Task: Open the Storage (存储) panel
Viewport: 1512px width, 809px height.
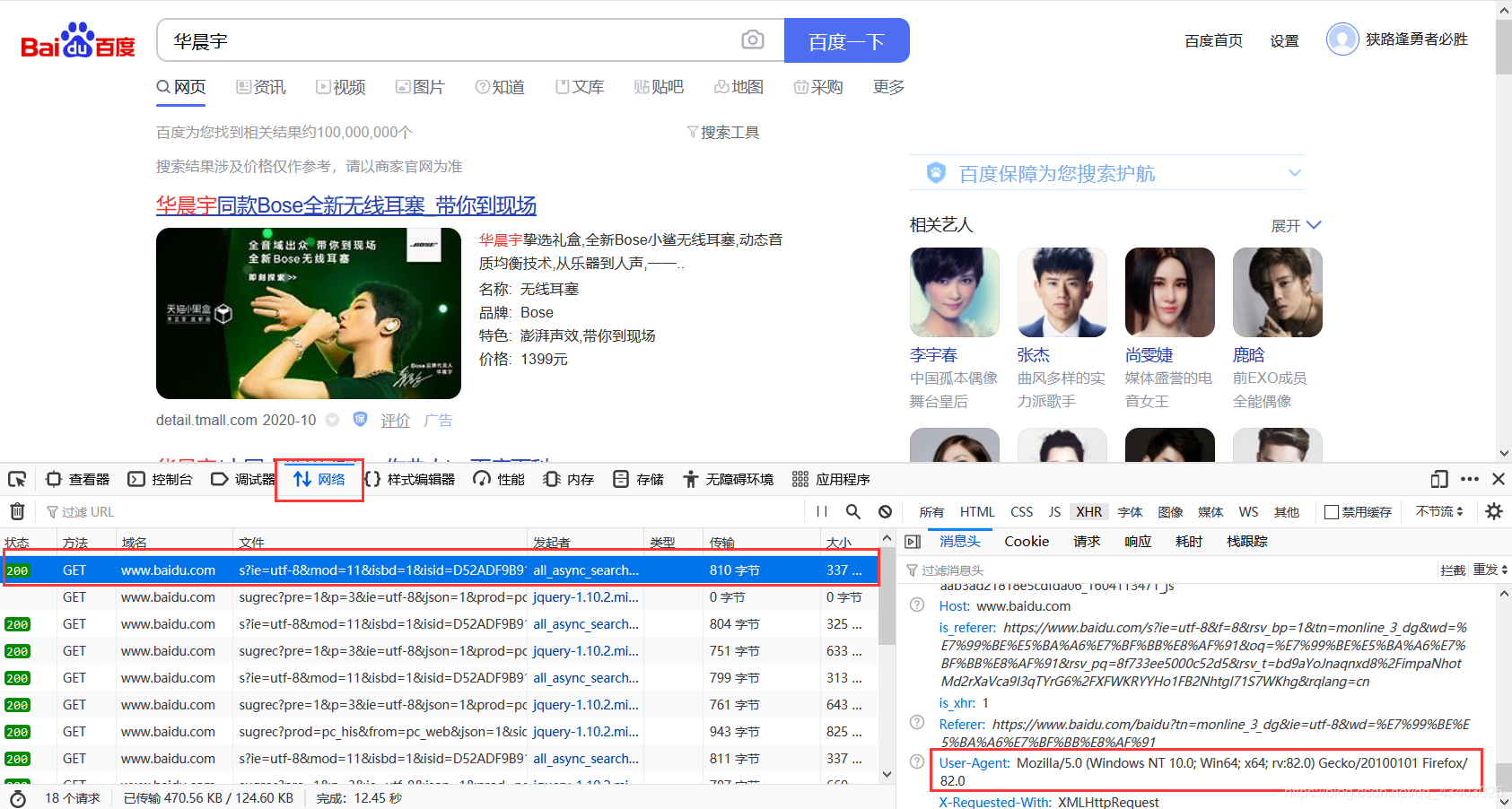Action: 638,479
